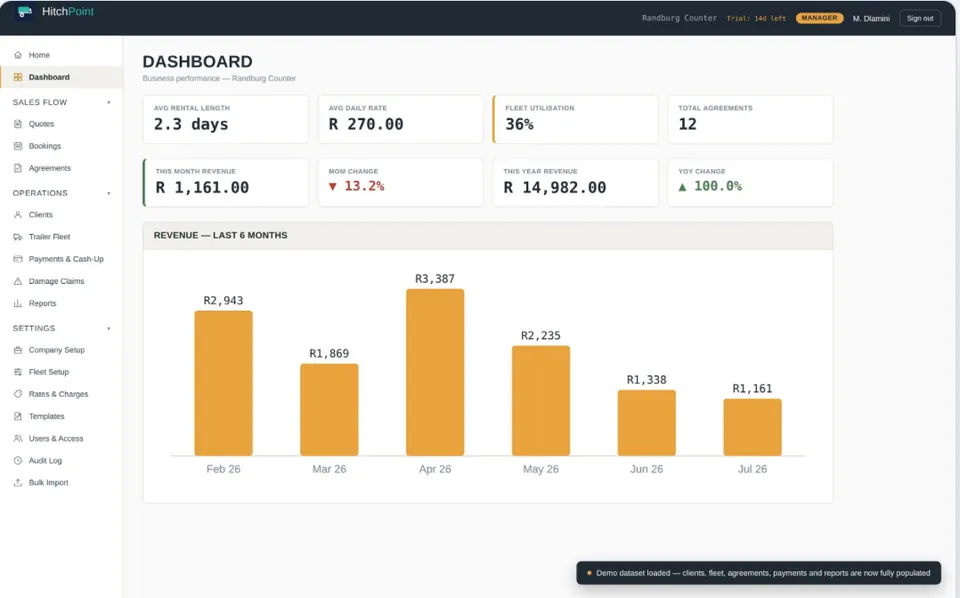Image resolution: width=960 pixels, height=598 pixels.
Task: Open the Home page
Action: [x=61, y=55]
